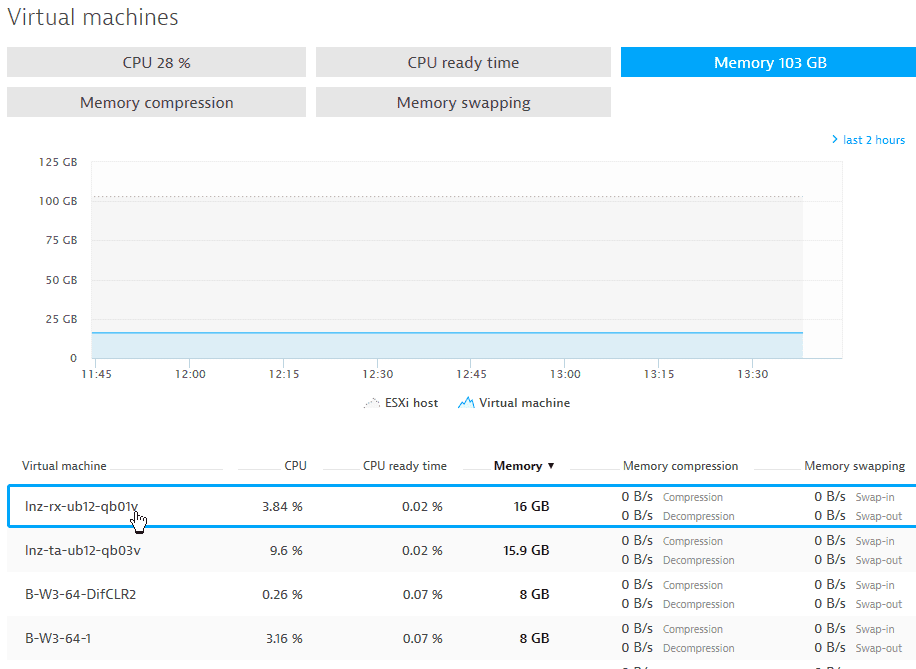The image size is (916, 669).
Task: Switch to the CPU 28 % tab
Action: 156,62
